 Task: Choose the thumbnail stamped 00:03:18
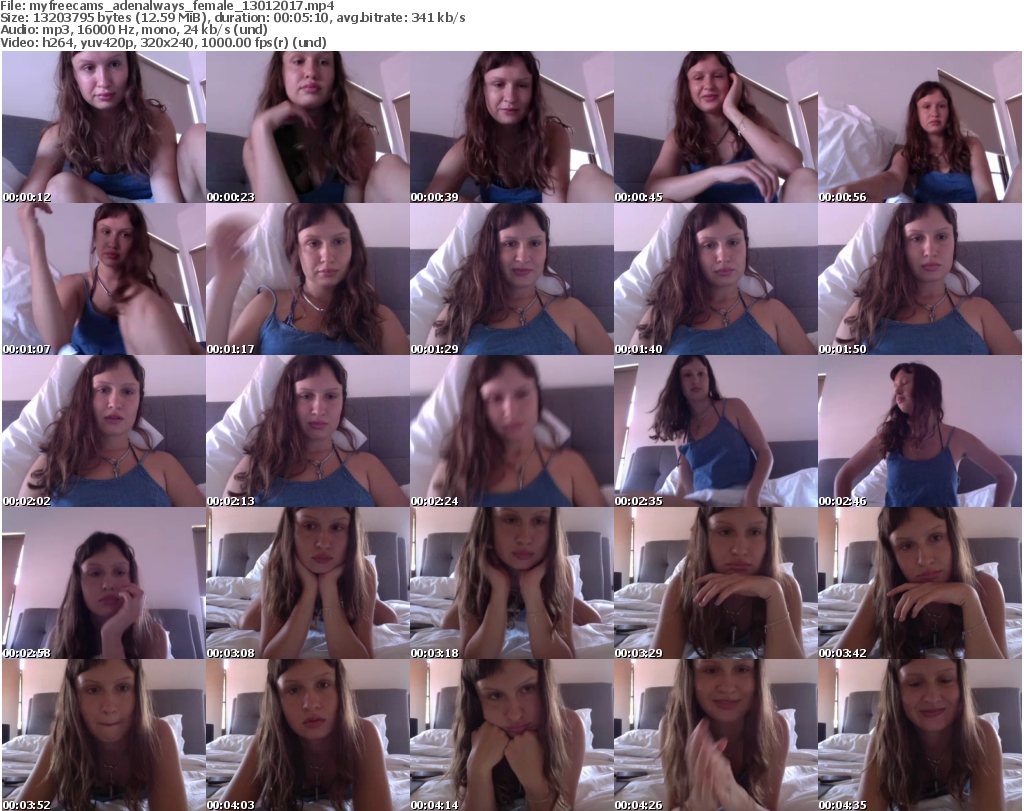pos(511,583)
